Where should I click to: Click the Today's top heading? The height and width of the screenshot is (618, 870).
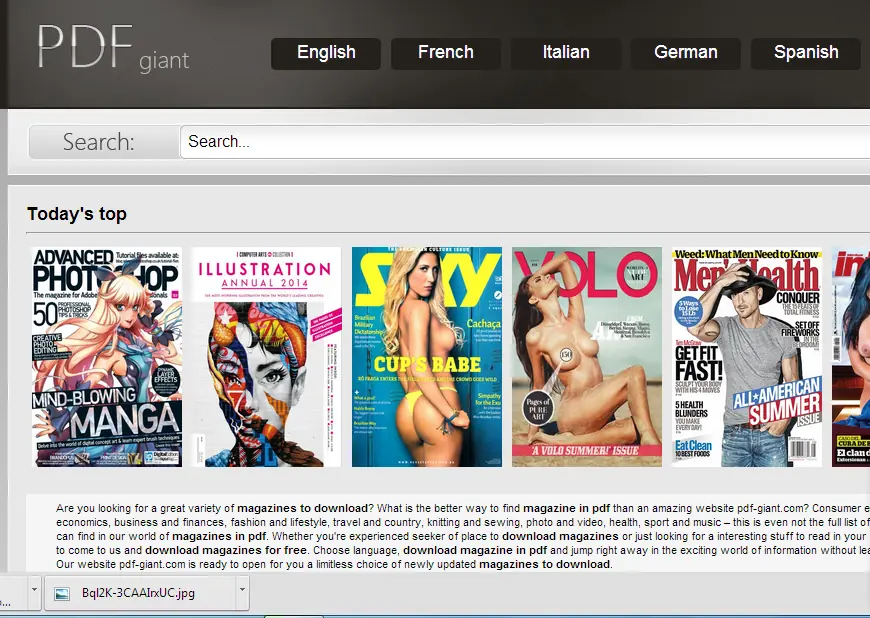point(77,214)
